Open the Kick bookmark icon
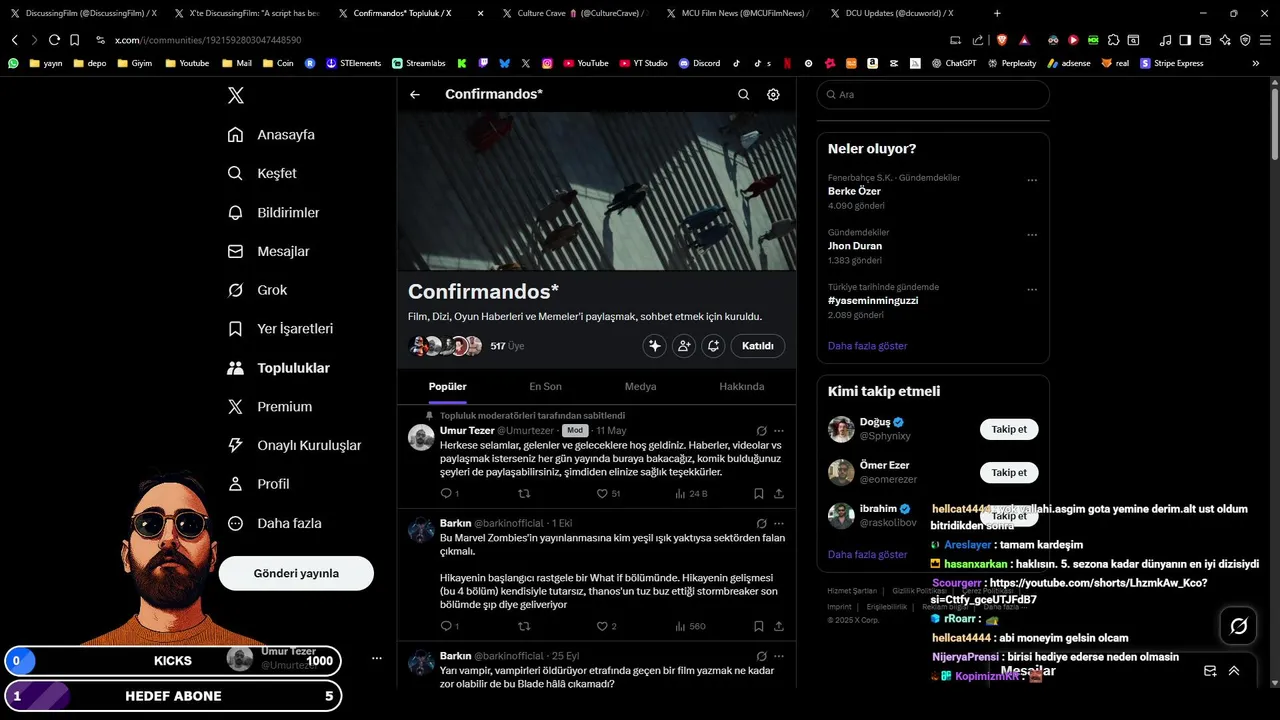 [462, 63]
